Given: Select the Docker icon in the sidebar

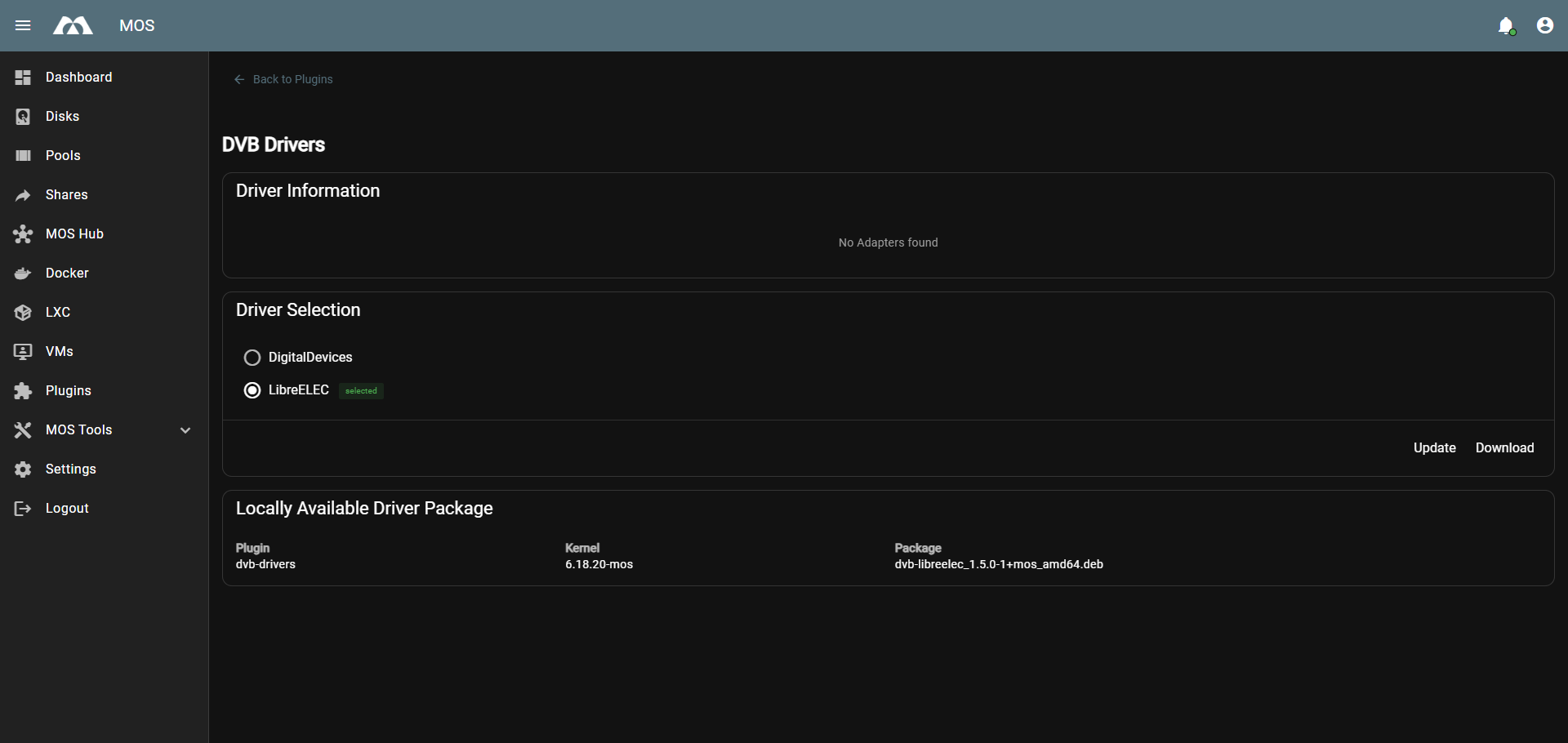Looking at the screenshot, I should [22, 273].
